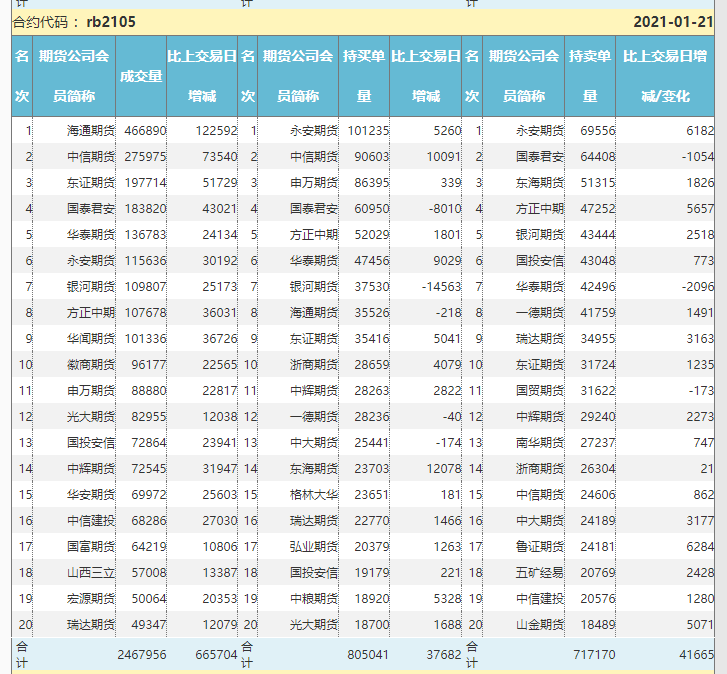Click 弘业期货 in long ranking

(x=314, y=547)
